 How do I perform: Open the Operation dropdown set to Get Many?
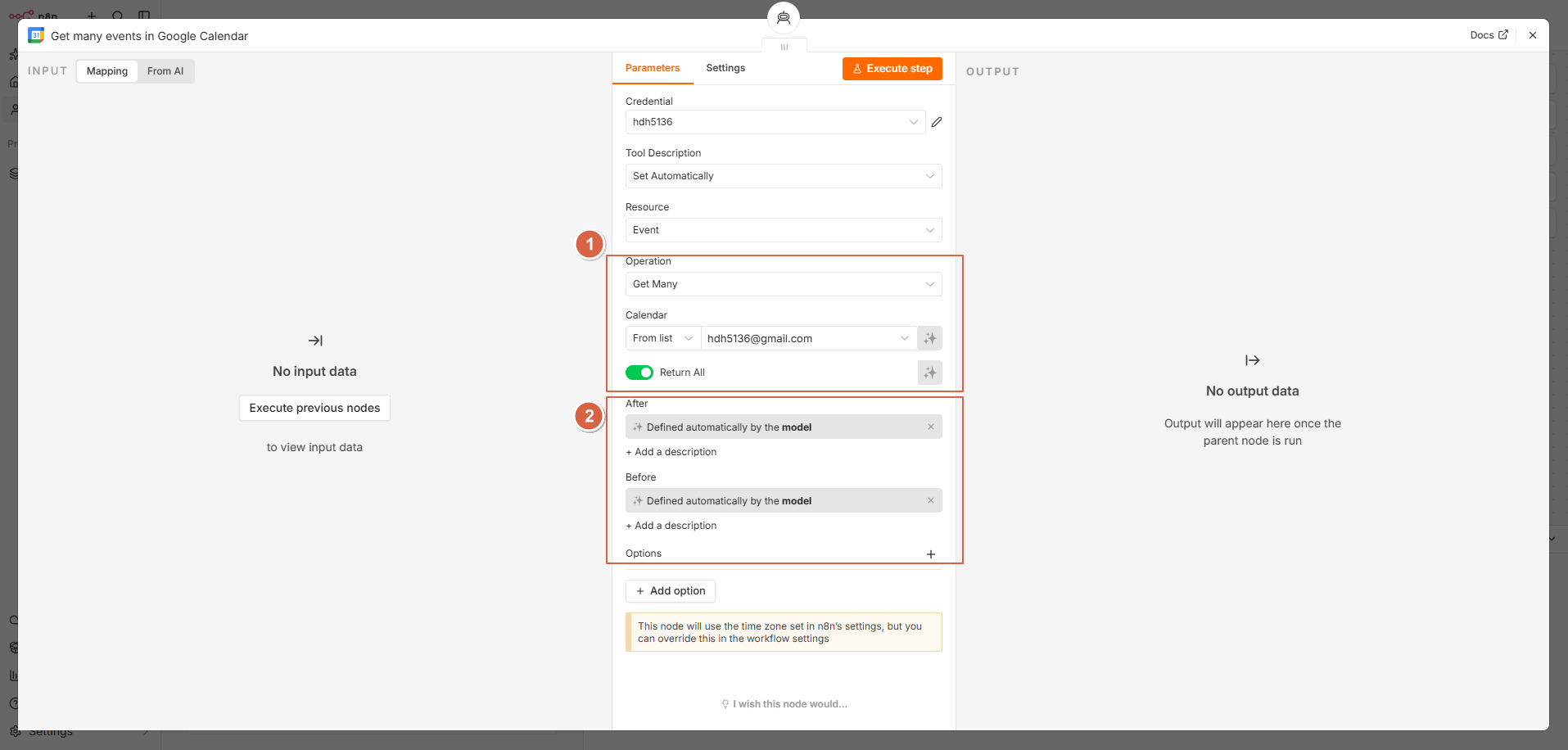(784, 284)
